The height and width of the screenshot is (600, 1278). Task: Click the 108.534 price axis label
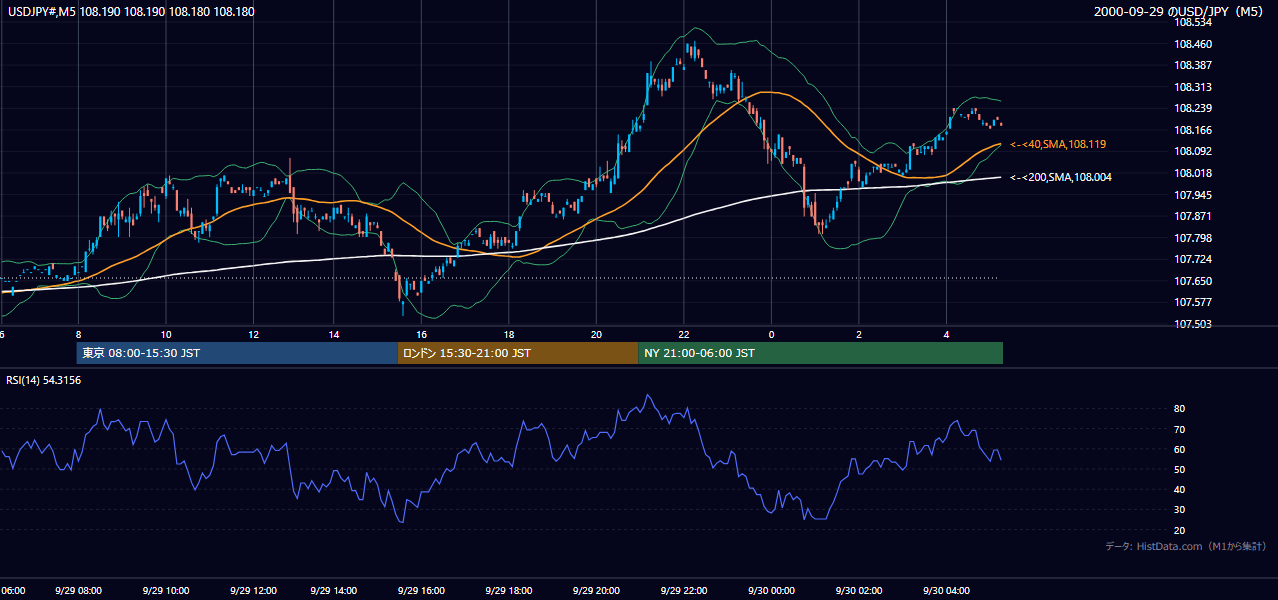click(1193, 22)
